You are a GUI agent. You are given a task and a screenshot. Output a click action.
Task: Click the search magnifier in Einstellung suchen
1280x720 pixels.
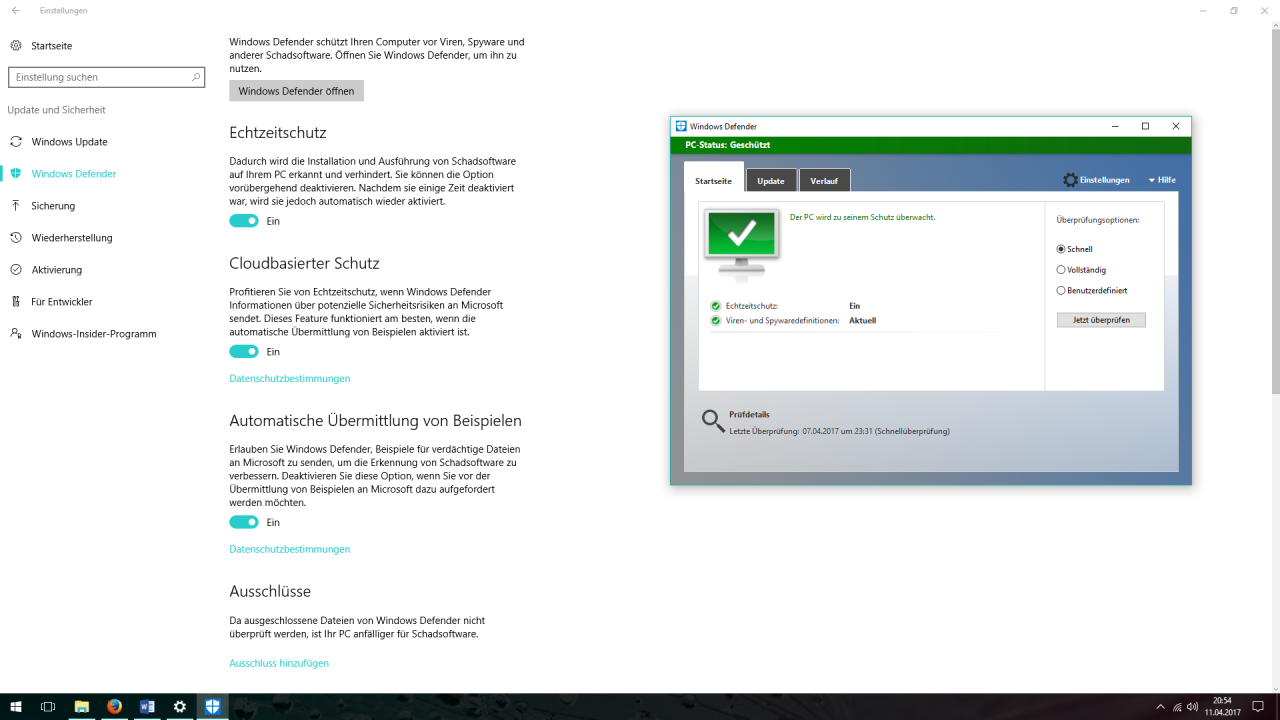pos(196,77)
